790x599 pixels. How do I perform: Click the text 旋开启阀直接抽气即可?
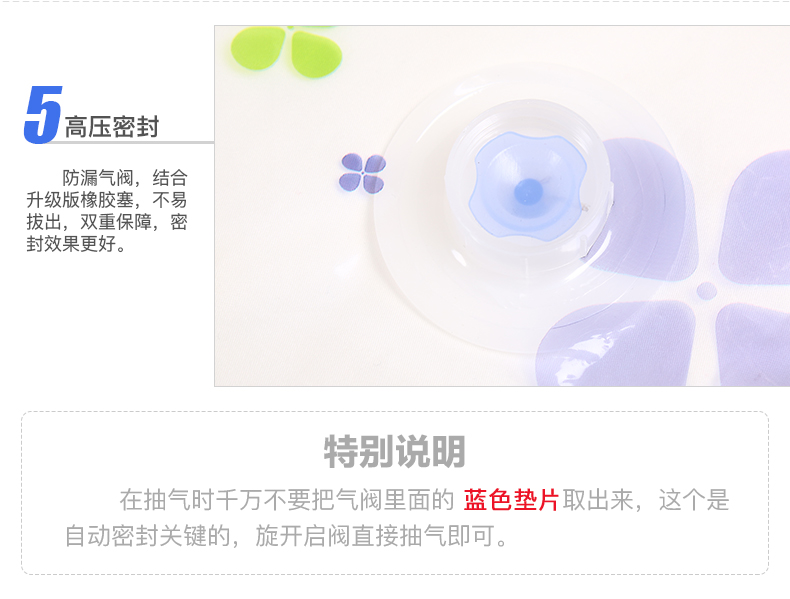pyautogui.click(x=375, y=536)
